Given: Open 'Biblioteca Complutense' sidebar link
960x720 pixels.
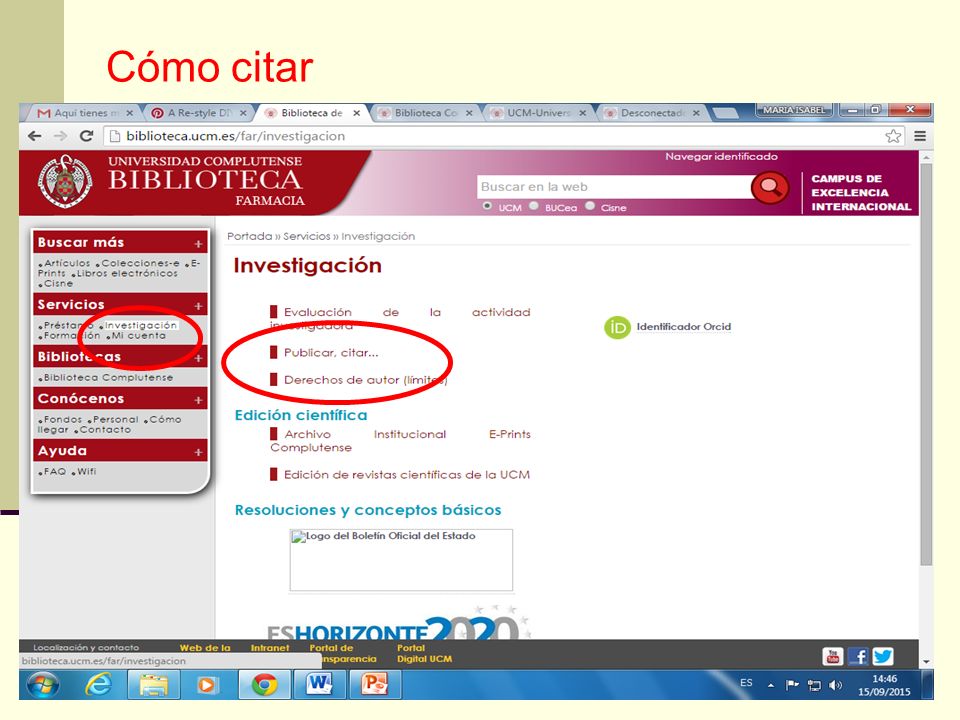Looking at the screenshot, I should 108,378.
